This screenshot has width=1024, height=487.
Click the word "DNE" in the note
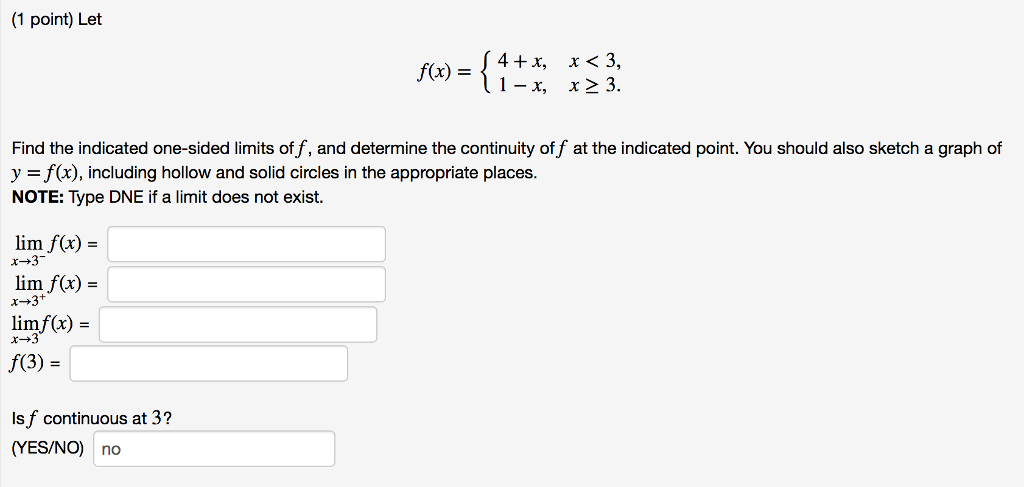(x=127, y=197)
